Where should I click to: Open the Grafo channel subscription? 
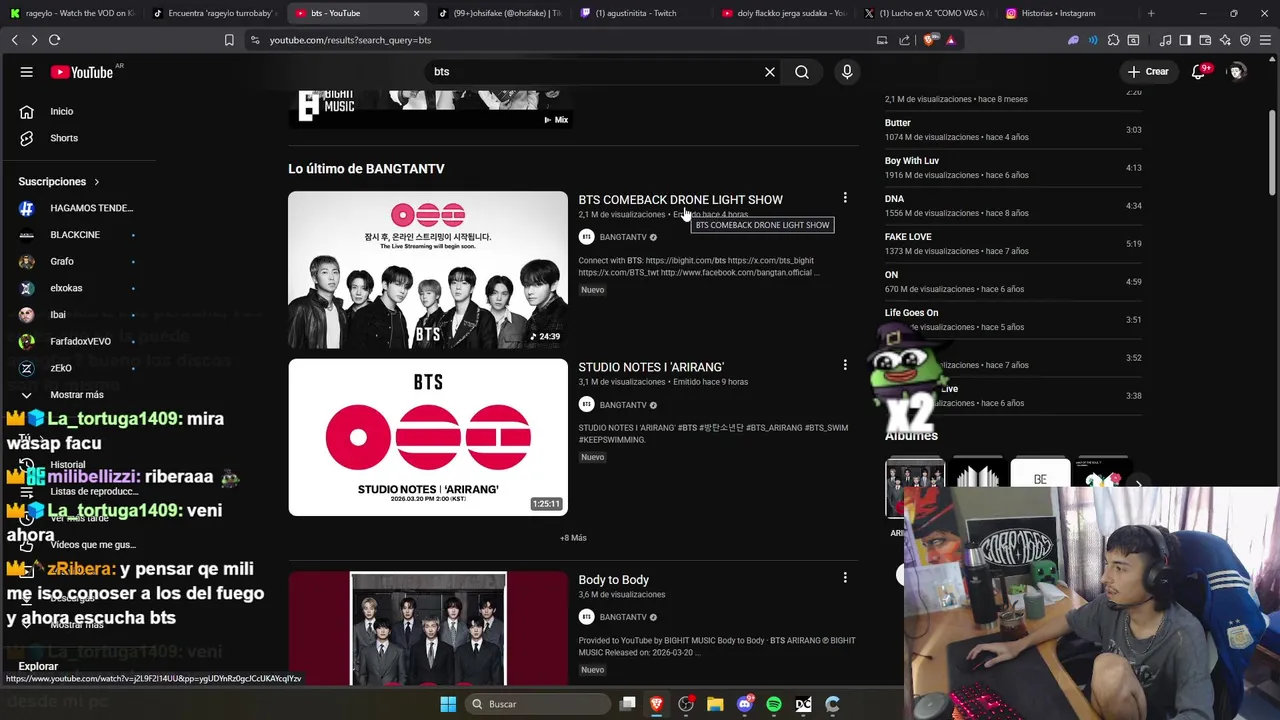pos(78,261)
